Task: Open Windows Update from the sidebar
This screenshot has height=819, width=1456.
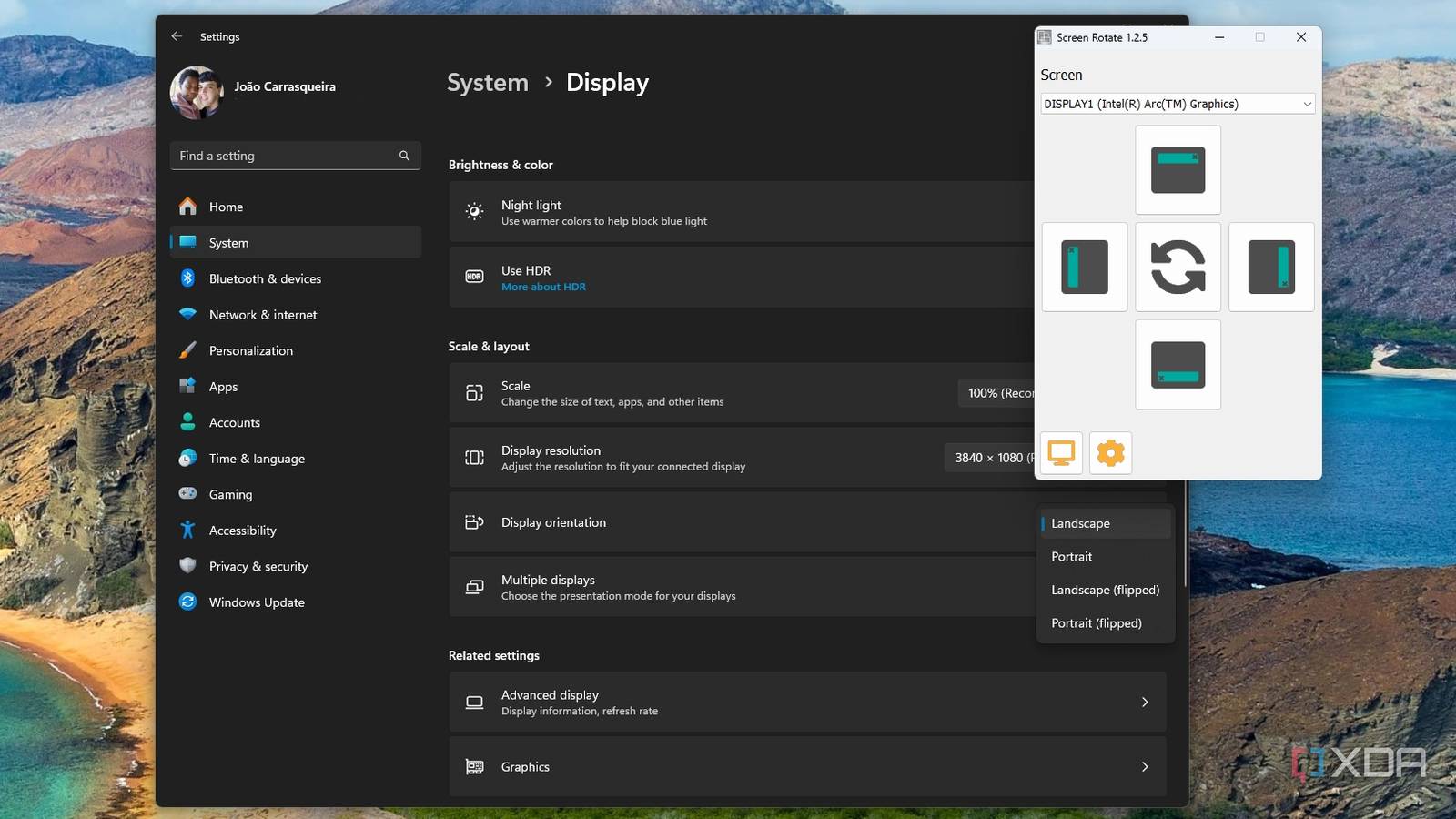Action: 256,602
